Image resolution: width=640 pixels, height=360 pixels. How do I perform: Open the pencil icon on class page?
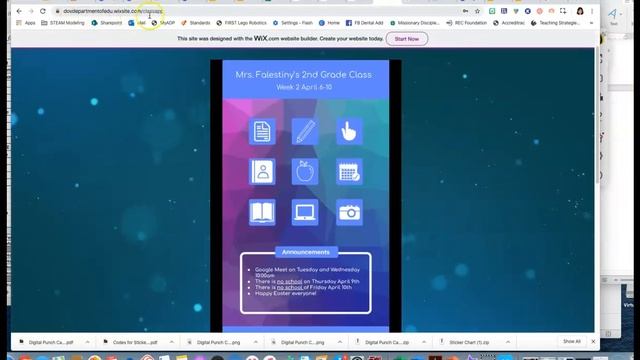coord(305,131)
